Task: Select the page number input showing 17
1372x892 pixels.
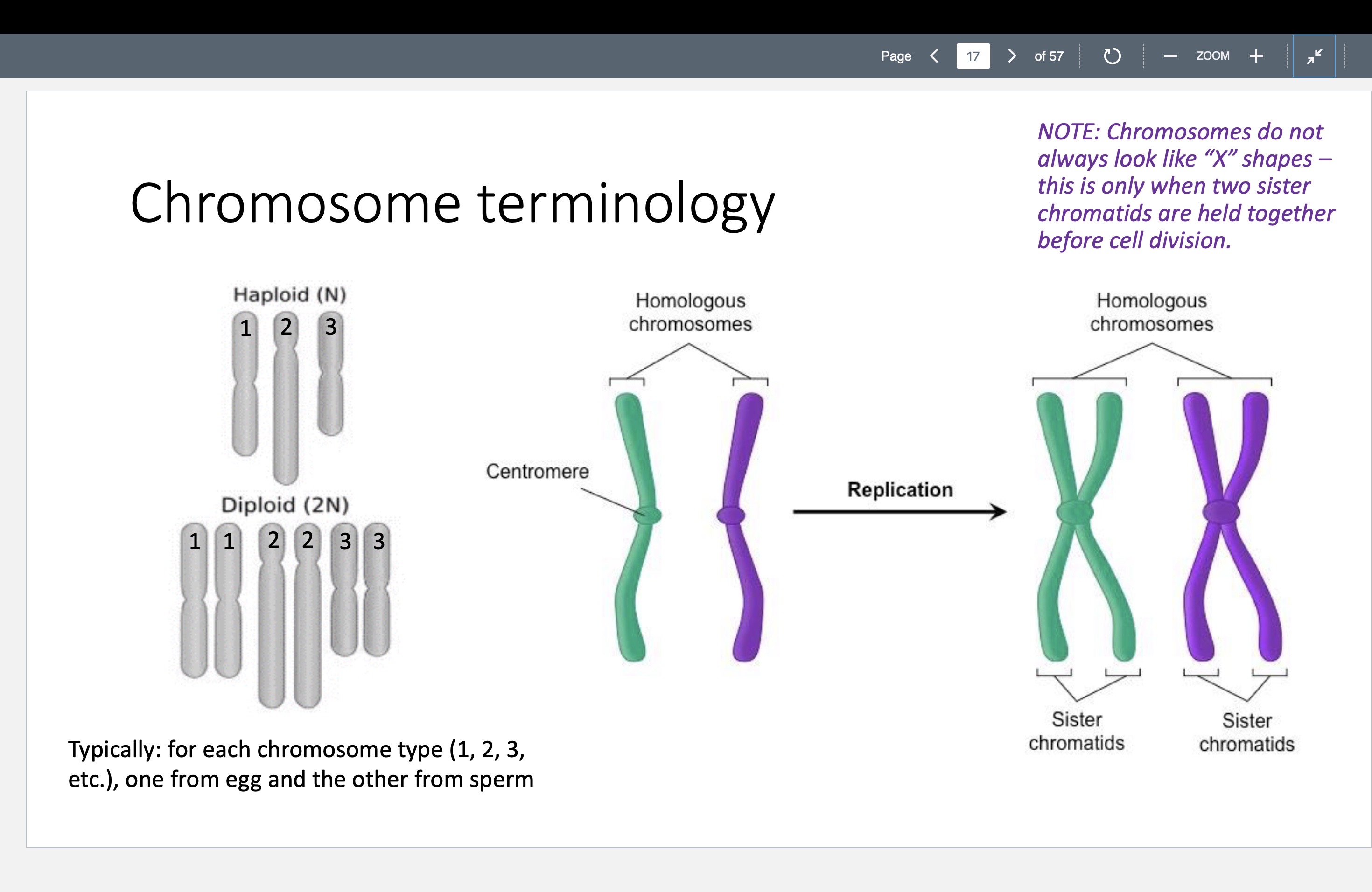Action: [973, 56]
